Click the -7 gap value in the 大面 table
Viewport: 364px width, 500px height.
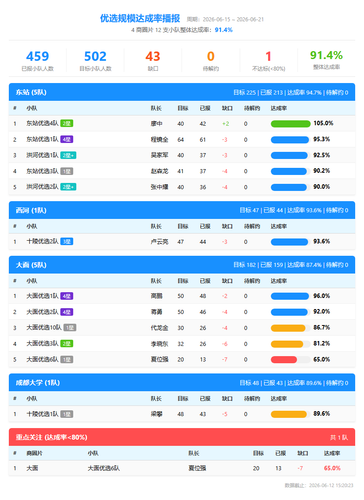pos(225,360)
